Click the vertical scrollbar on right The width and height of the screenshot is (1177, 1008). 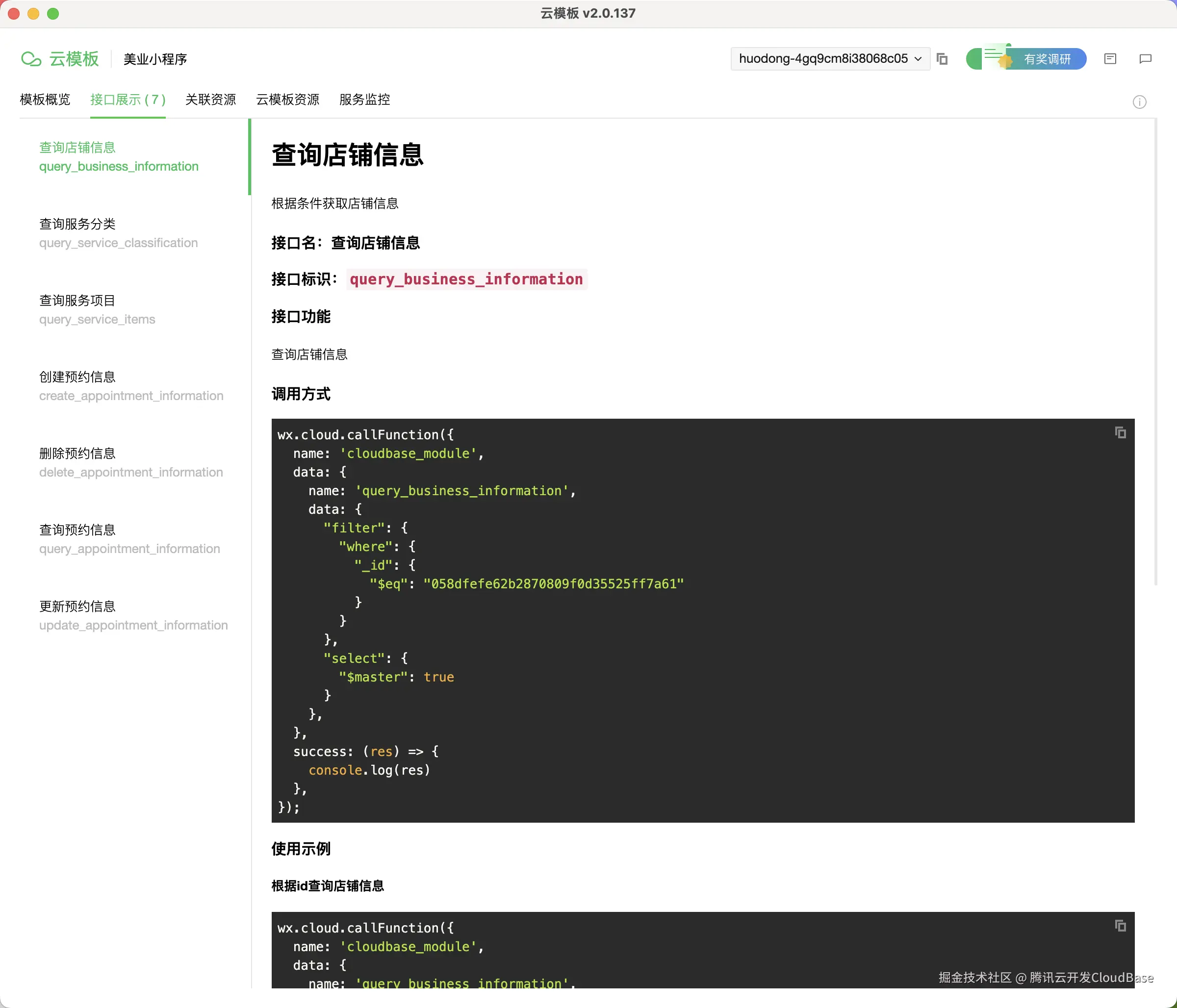[1155, 352]
